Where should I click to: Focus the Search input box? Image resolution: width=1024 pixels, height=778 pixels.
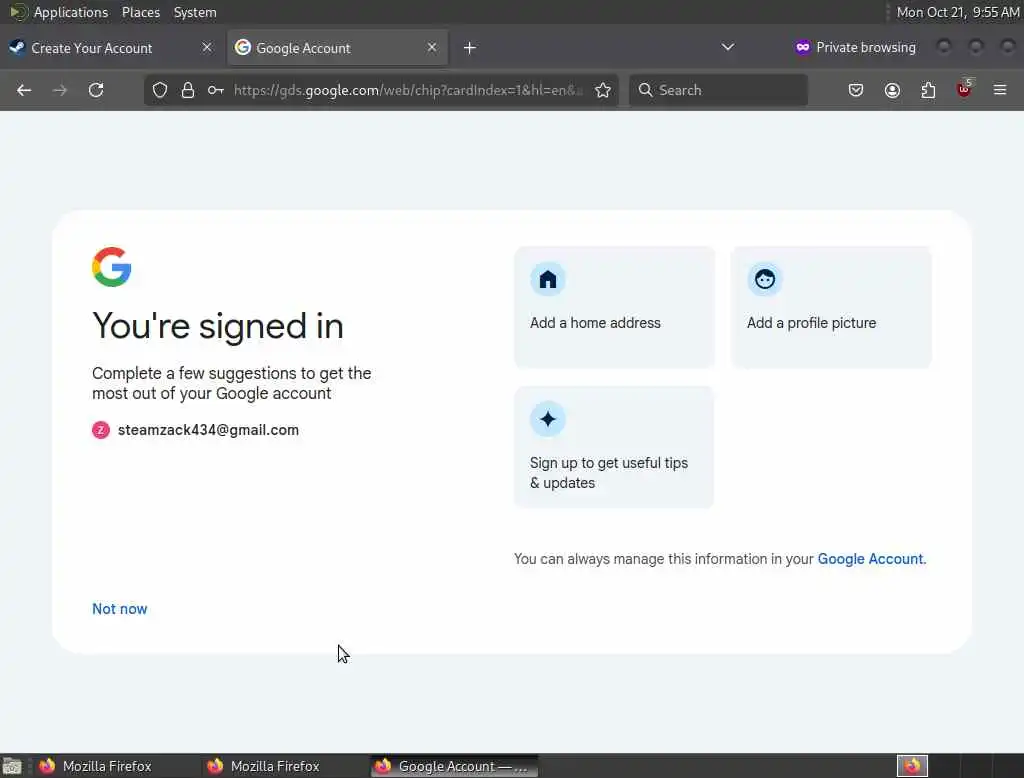(x=718, y=90)
